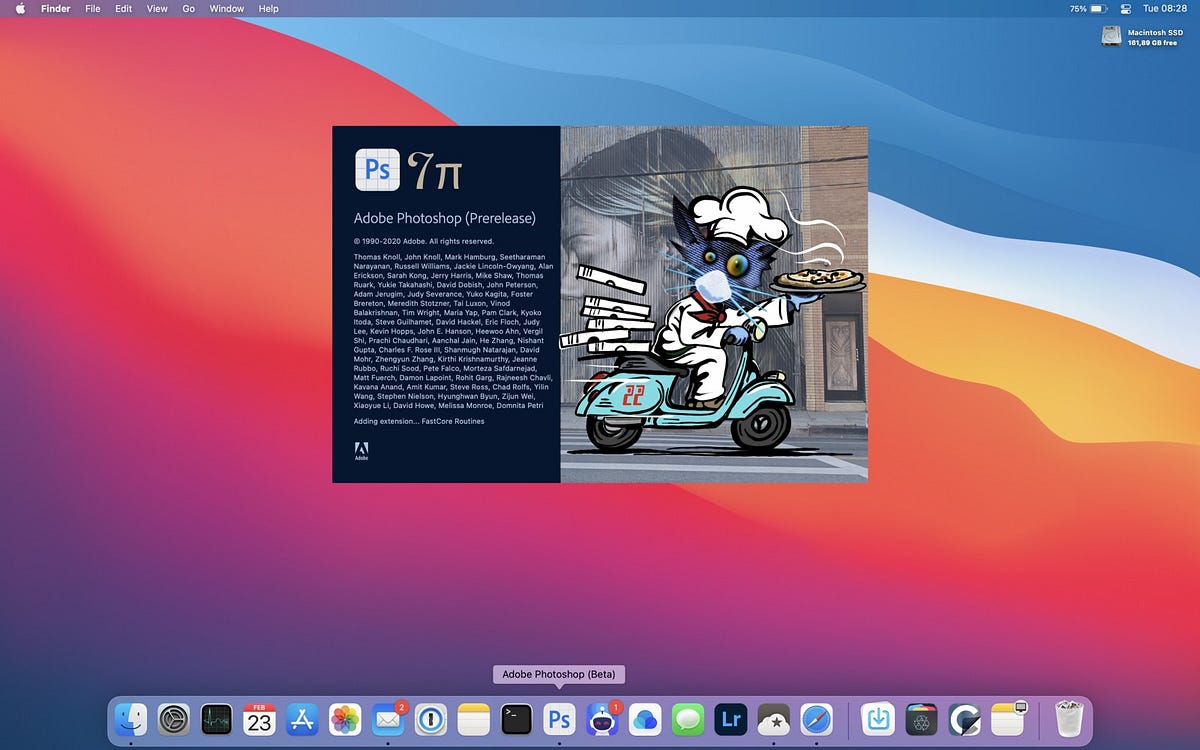Open the Edit menu
Image resolution: width=1200 pixels, height=750 pixels.
click(123, 8)
